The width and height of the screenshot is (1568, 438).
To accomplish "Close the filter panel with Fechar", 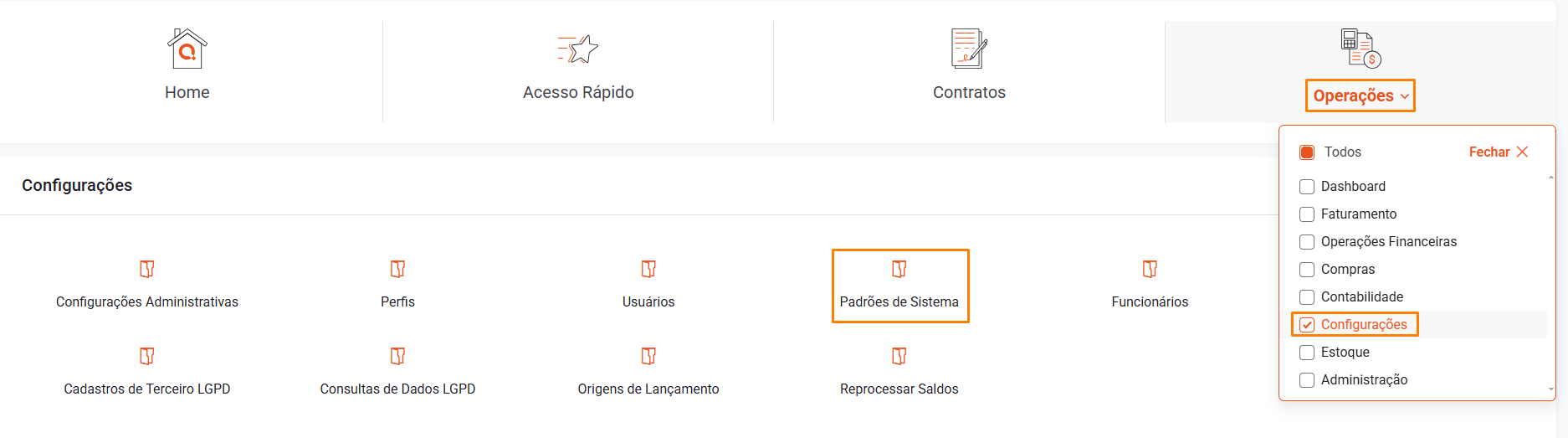I will [1499, 152].
